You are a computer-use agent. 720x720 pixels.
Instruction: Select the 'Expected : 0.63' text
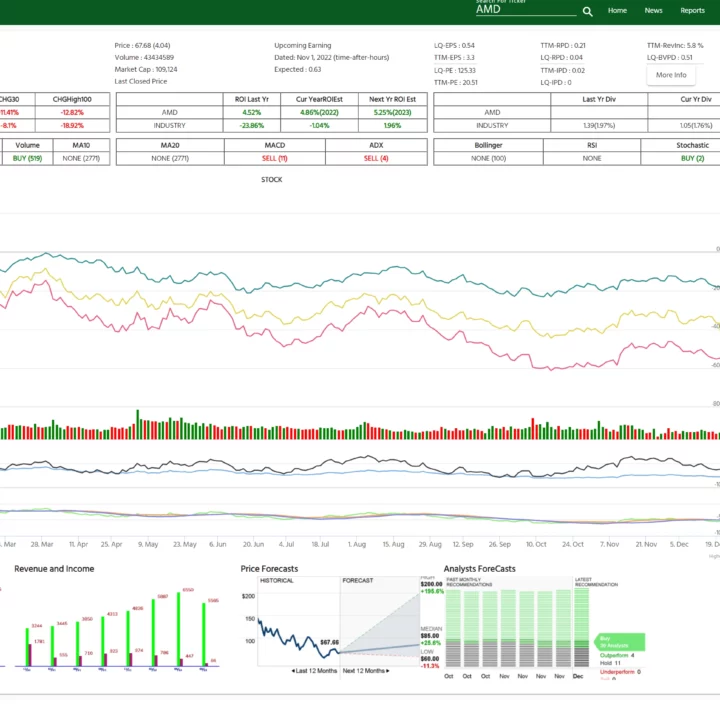pos(298,69)
